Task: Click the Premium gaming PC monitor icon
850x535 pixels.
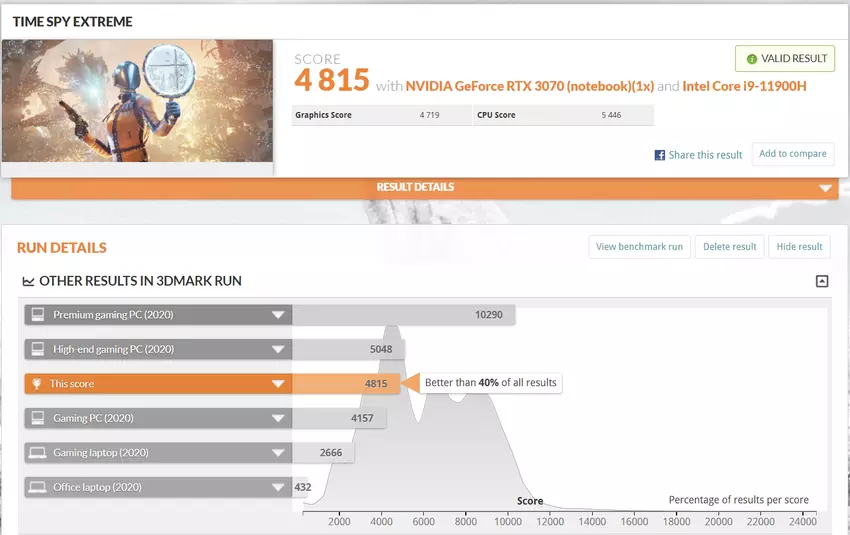Action: pyautogui.click(x=38, y=315)
